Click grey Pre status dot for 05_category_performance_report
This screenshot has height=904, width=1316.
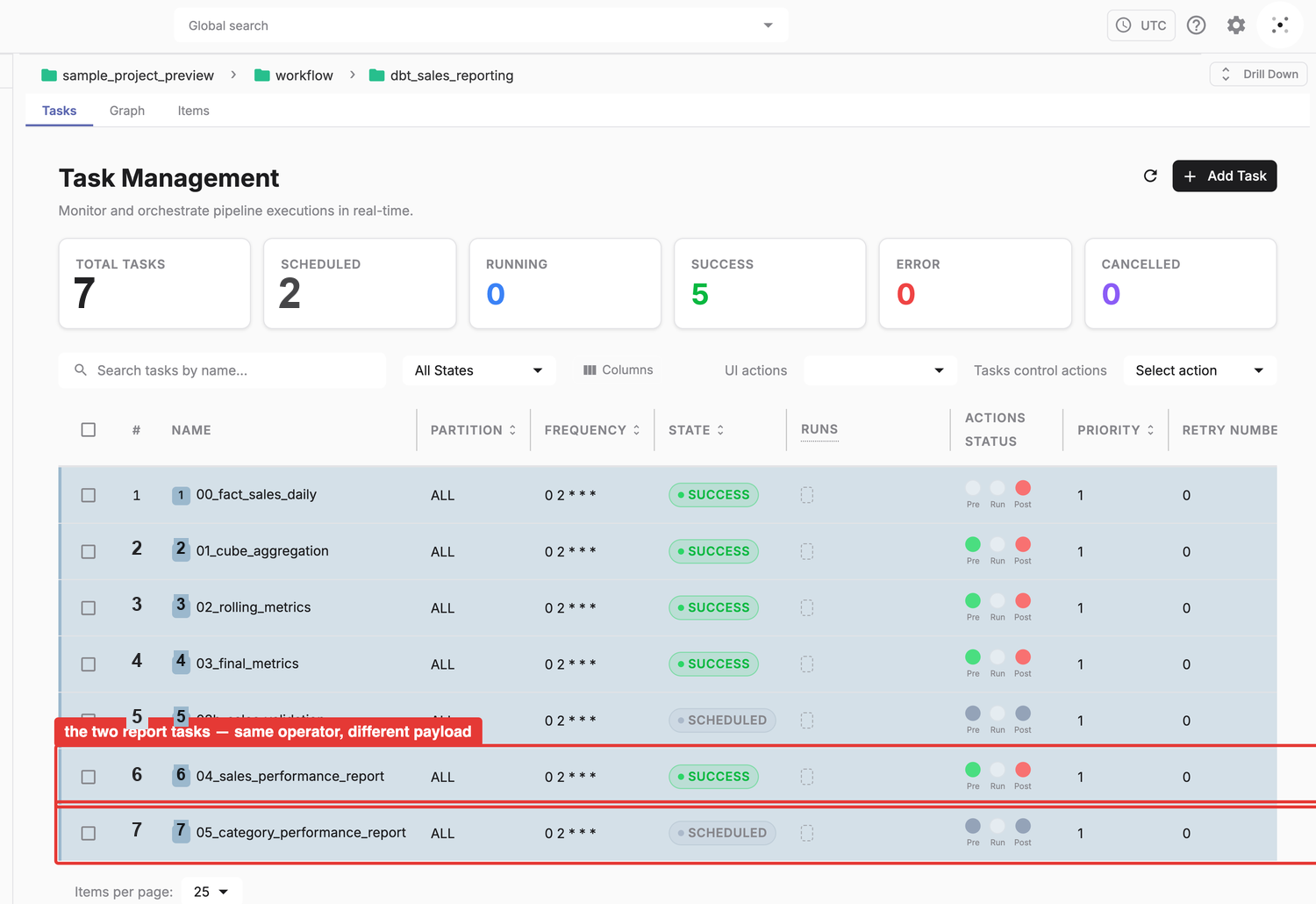coord(973,826)
